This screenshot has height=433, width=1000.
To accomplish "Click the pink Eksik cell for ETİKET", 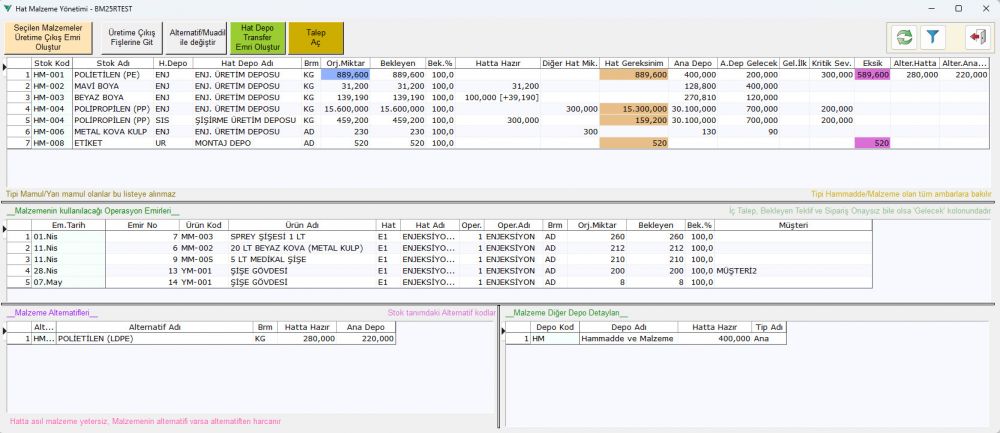I will coord(872,144).
